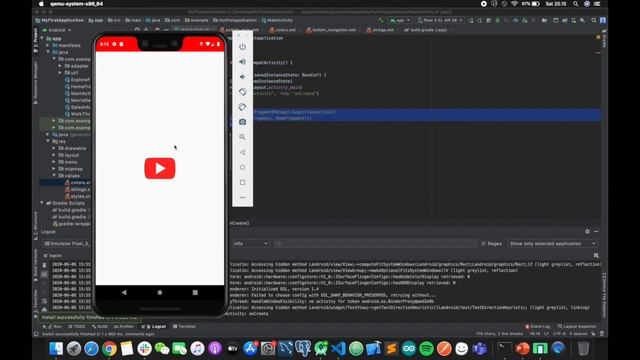The height and width of the screenshot is (360, 640).
Task: Open the Android project view dropdown
Action: click(57, 30)
